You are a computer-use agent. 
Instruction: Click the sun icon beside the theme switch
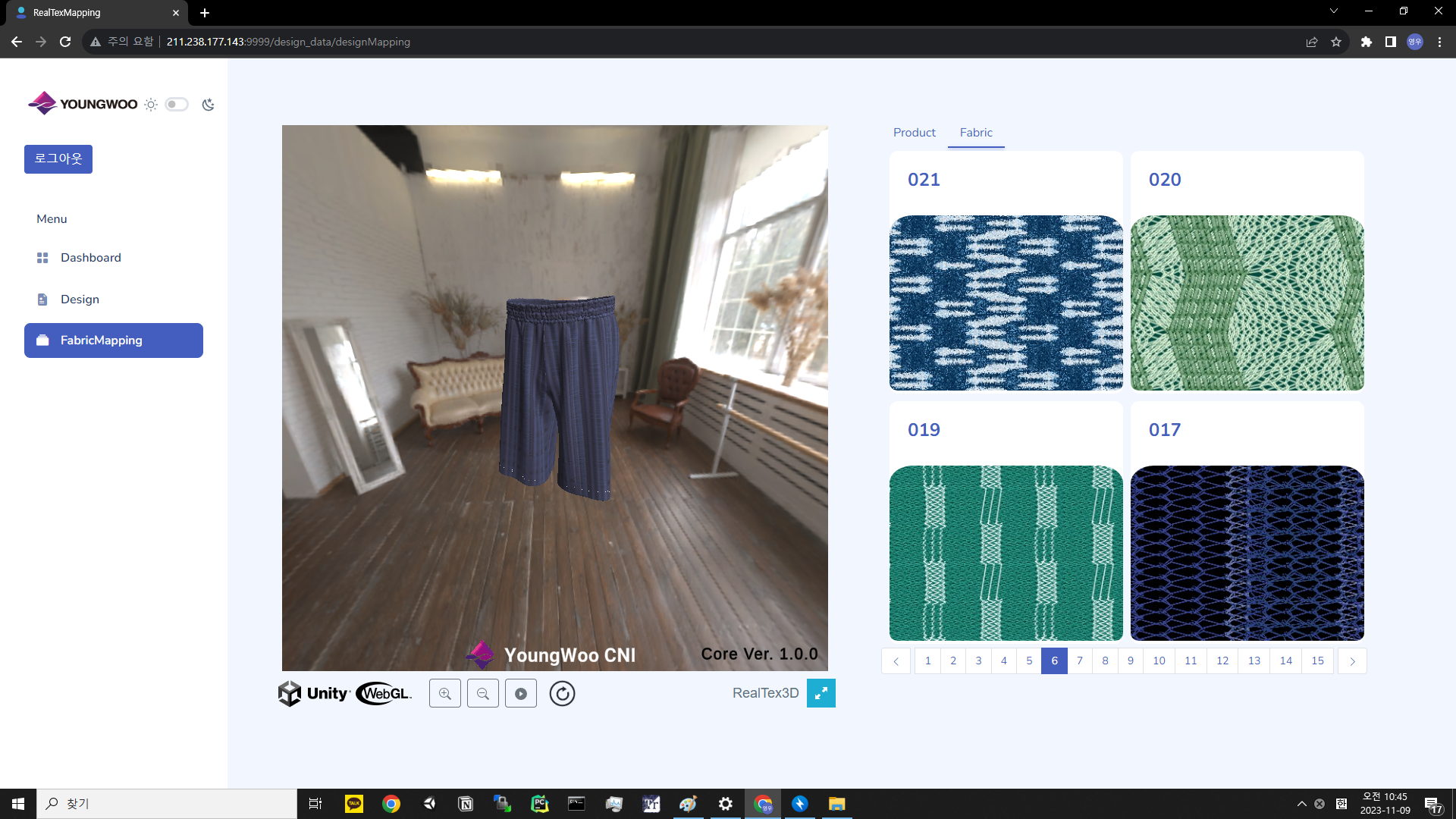tap(151, 105)
